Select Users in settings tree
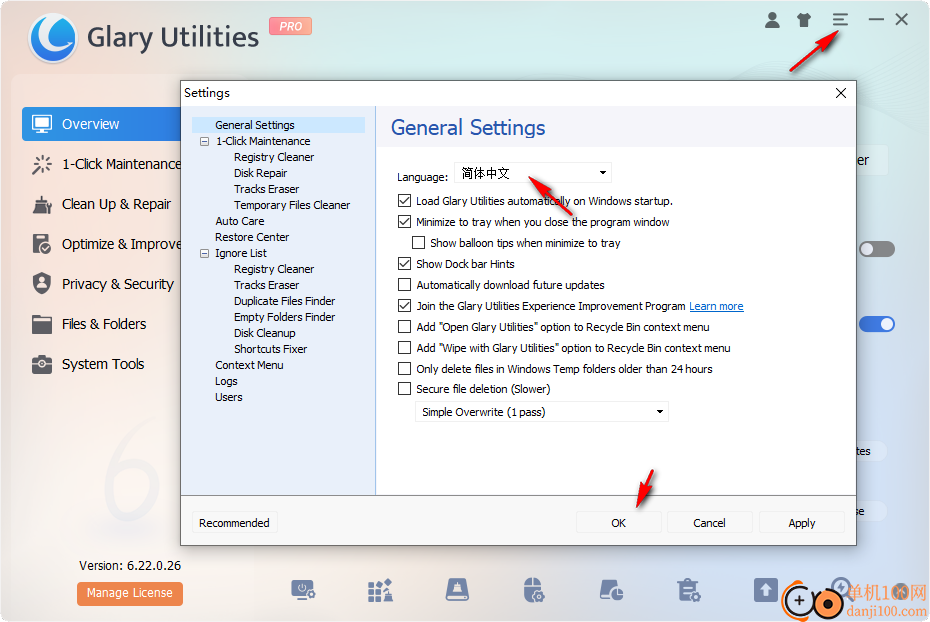The image size is (930, 622). click(228, 397)
